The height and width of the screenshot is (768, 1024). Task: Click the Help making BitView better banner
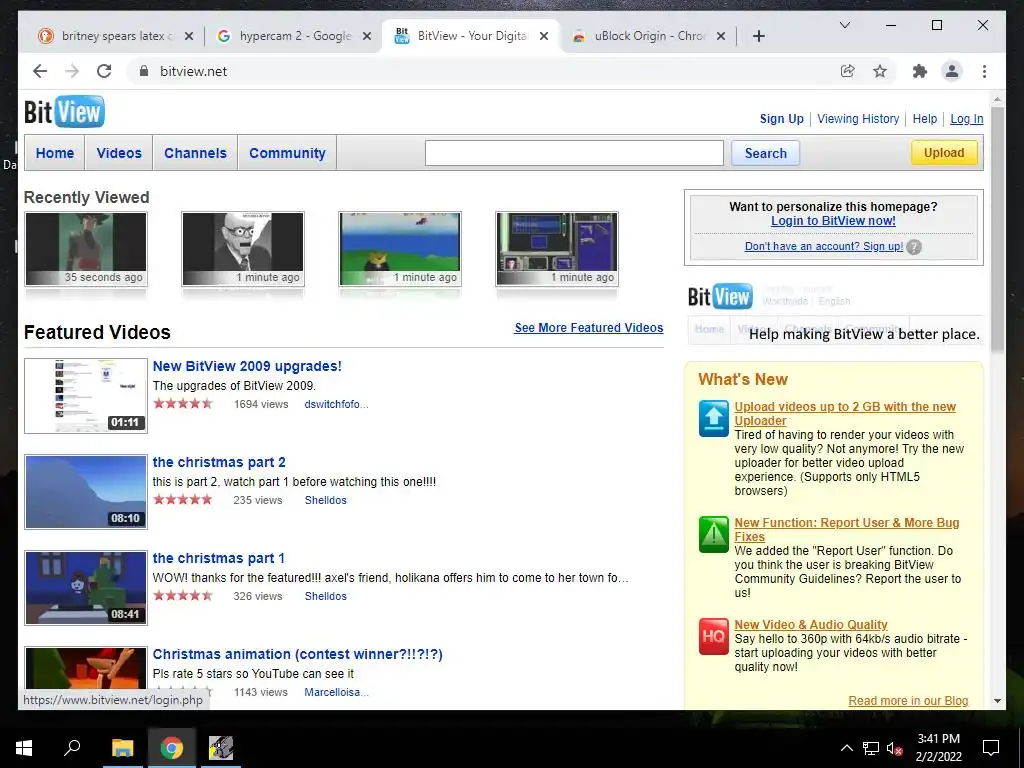[x=835, y=315]
